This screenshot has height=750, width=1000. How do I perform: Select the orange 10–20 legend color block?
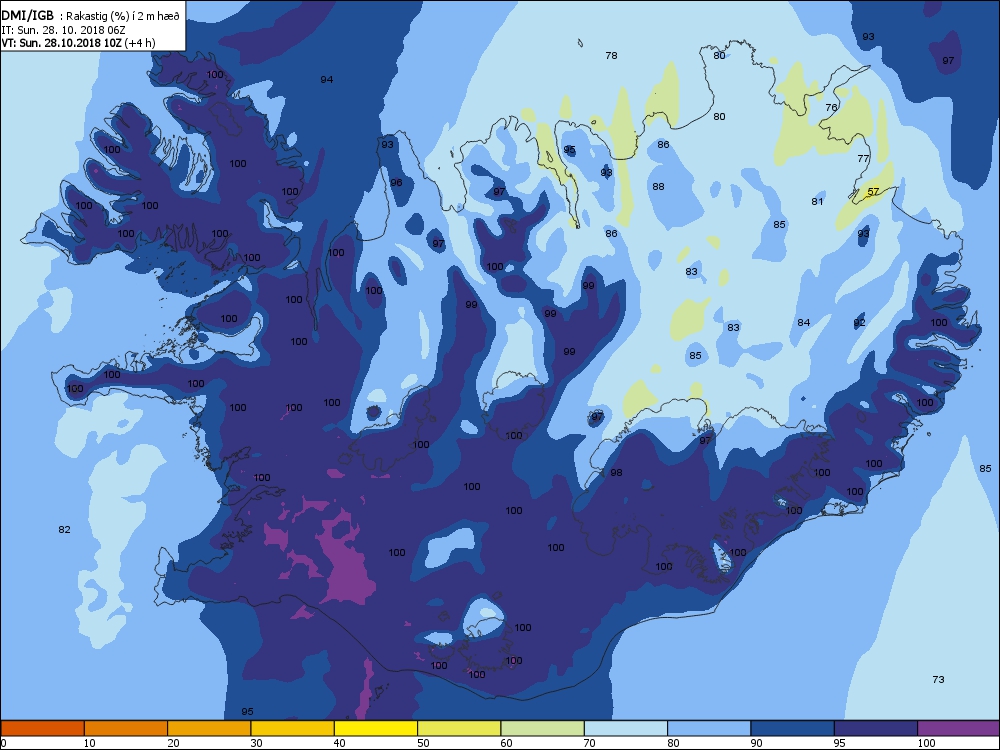[126, 728]
